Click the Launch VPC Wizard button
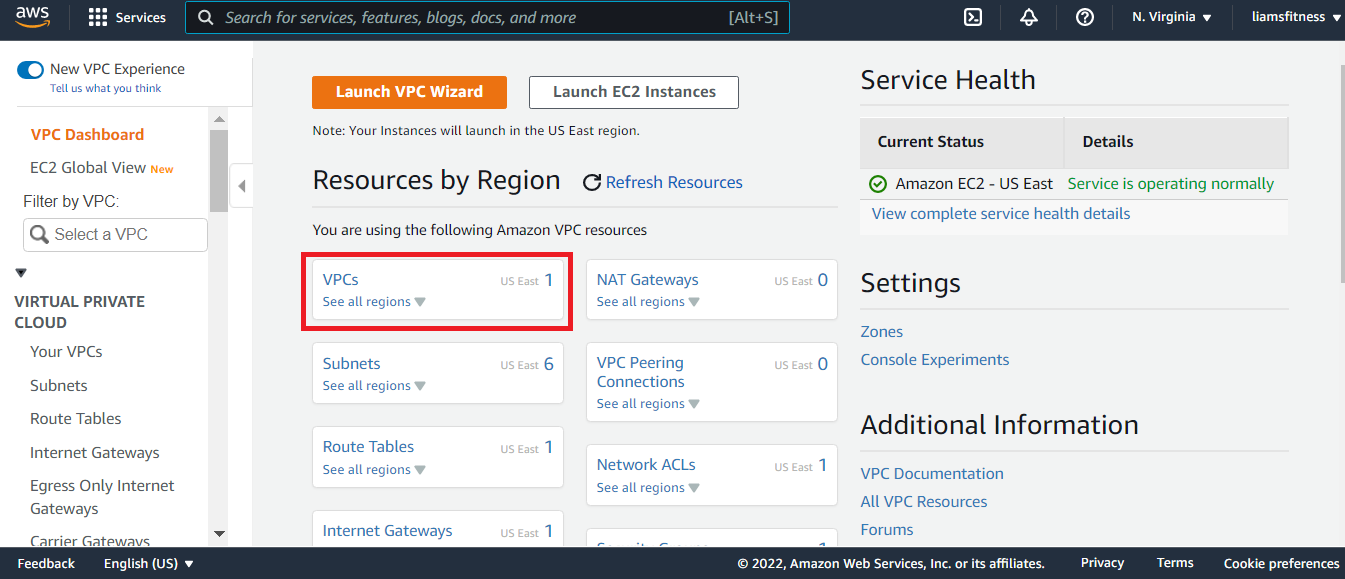Viewport: 1345px width, 579px height. pos(409,92)
